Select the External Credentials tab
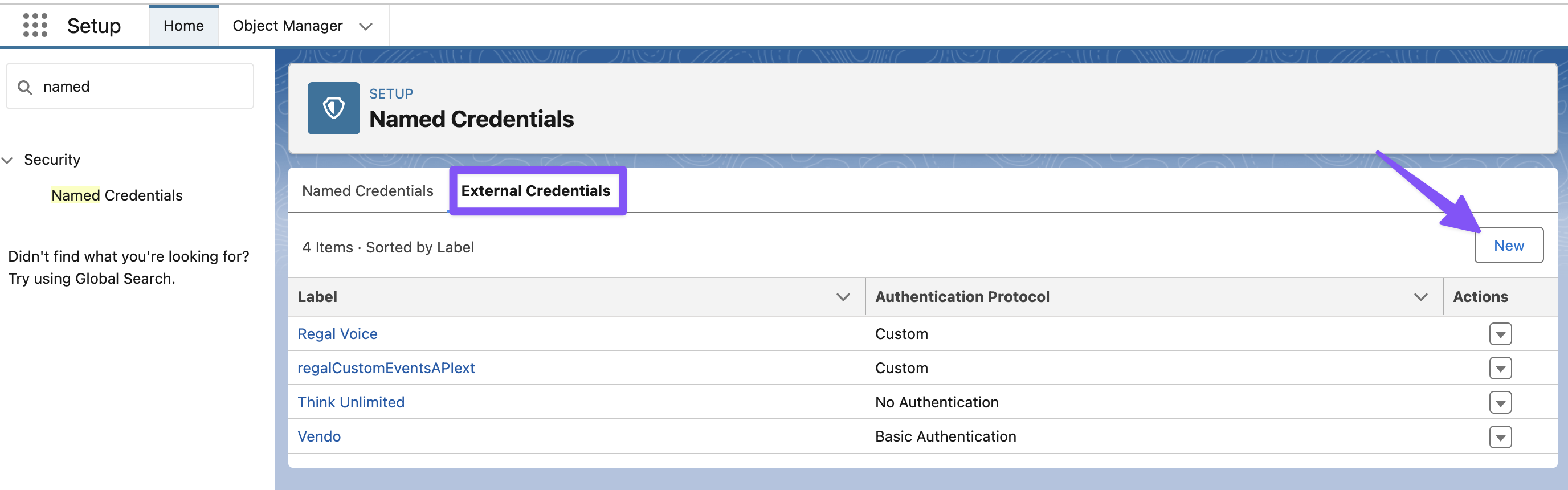This screenshot has height=490, width=1568. pyautogui.click(x=536, y=190)
